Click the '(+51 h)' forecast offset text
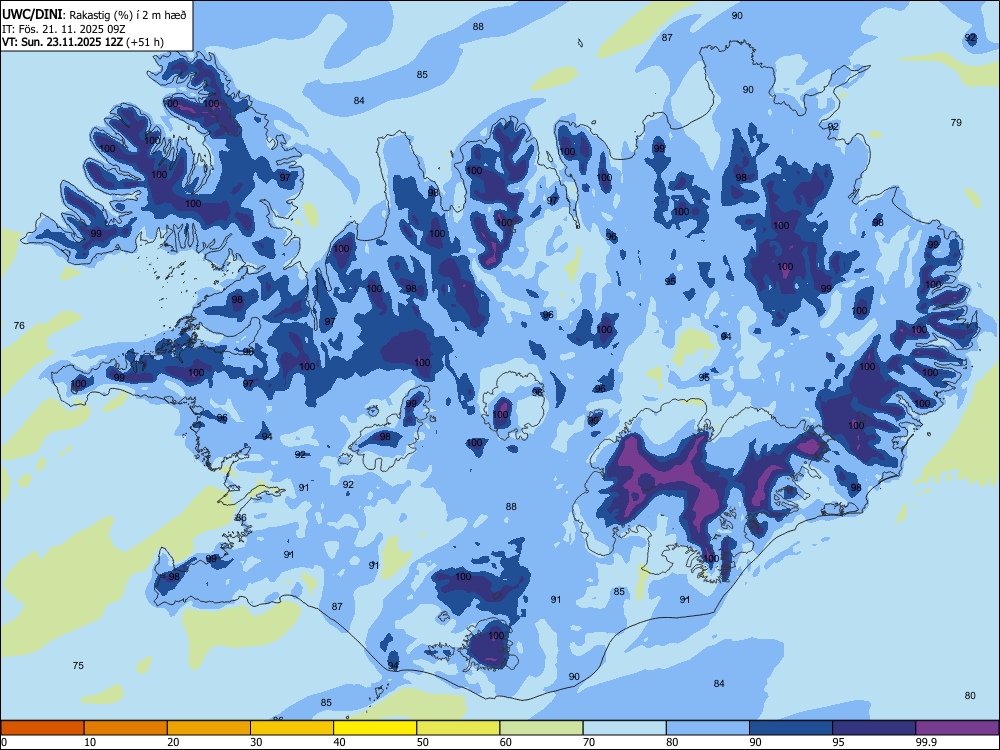 pos(145,43)
